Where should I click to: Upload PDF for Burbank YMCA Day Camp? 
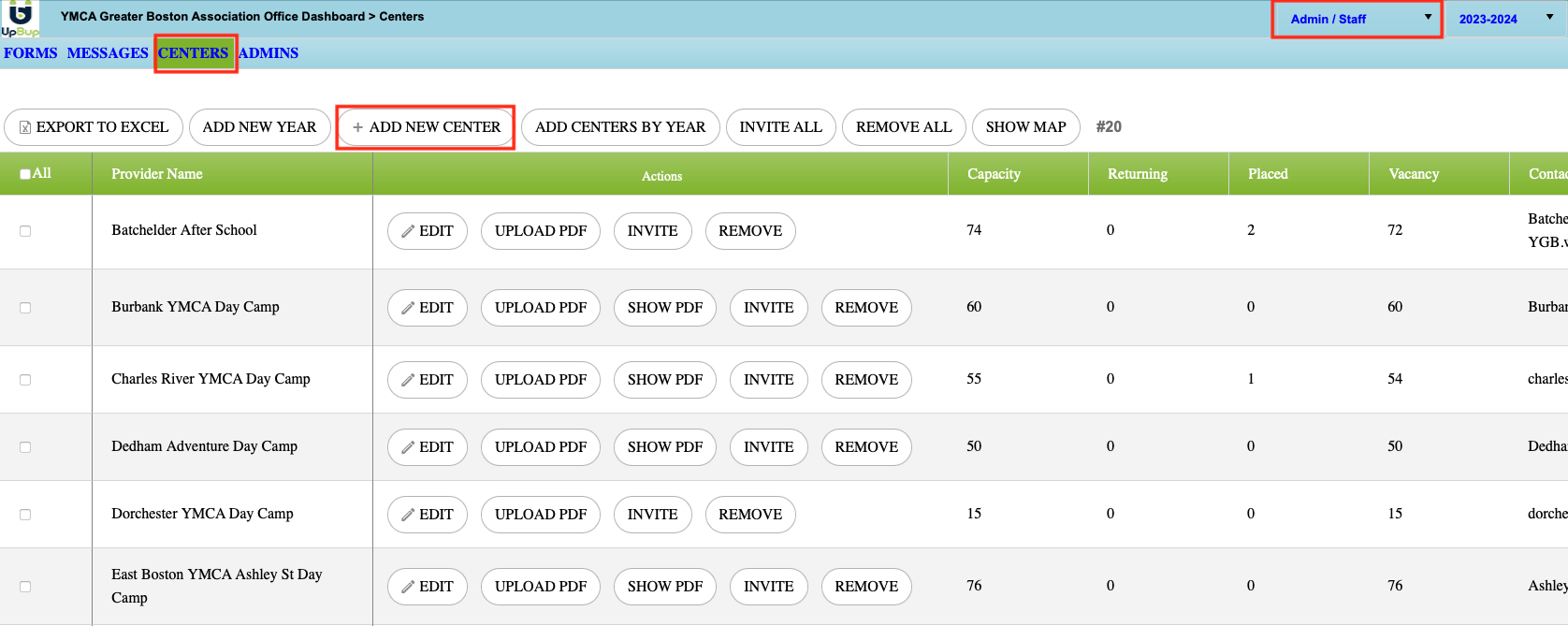pyautogui.click(x=541, y=308)
